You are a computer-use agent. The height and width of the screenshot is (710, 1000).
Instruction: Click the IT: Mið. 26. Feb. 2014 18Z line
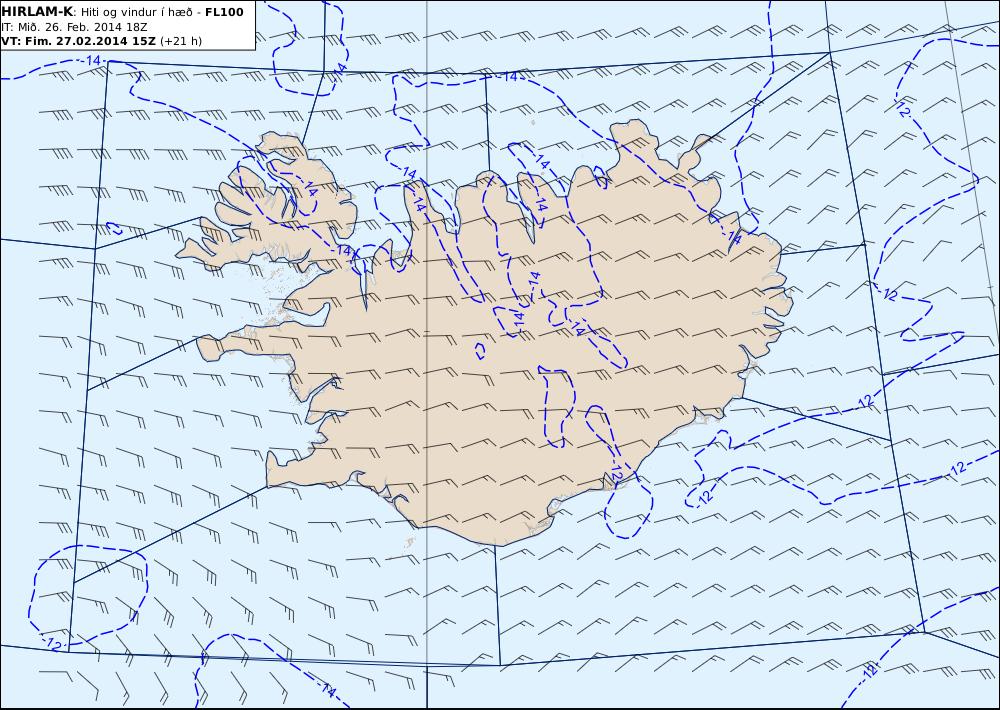74,27
